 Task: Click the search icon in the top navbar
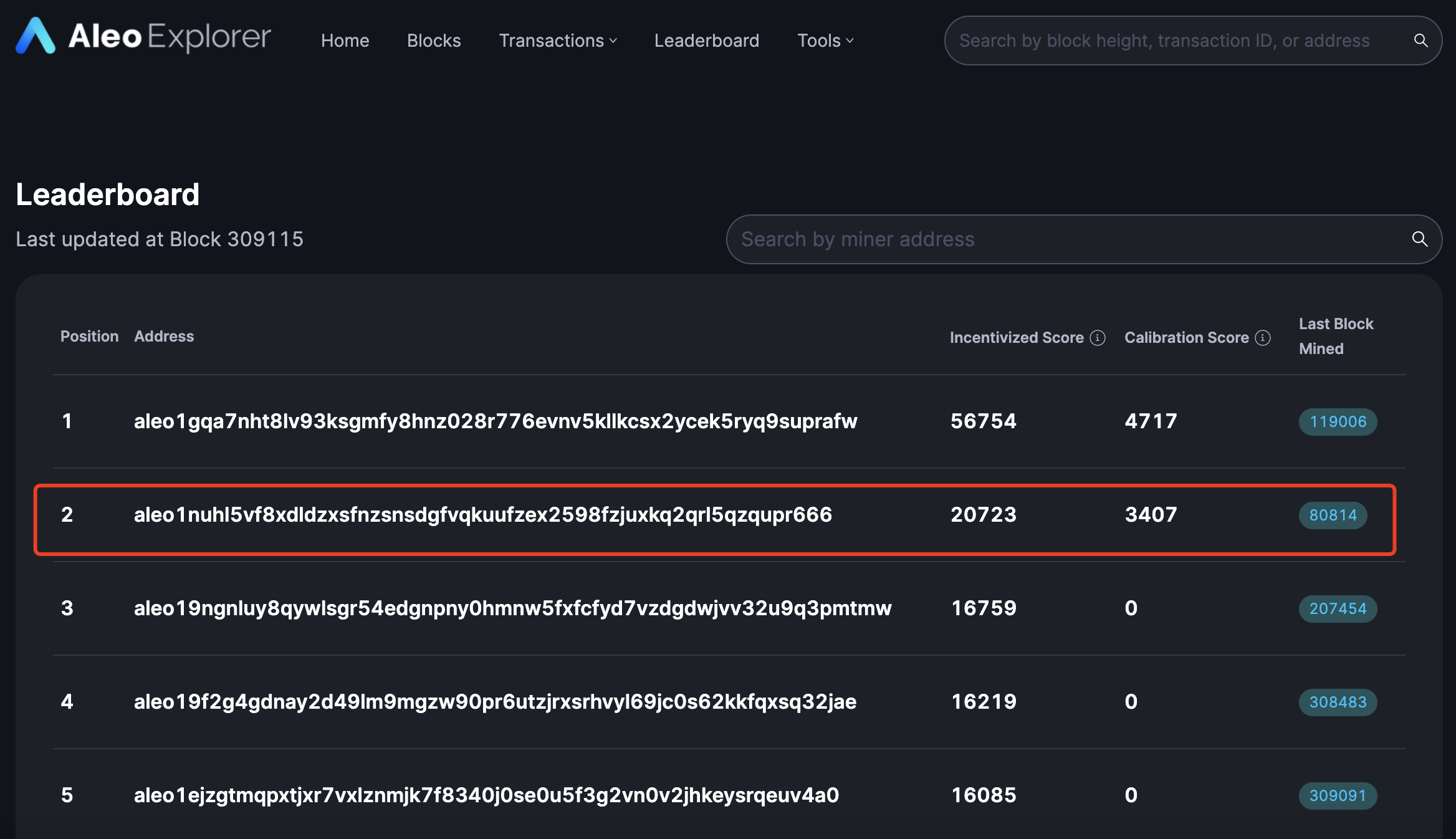tap(1420, 40)
